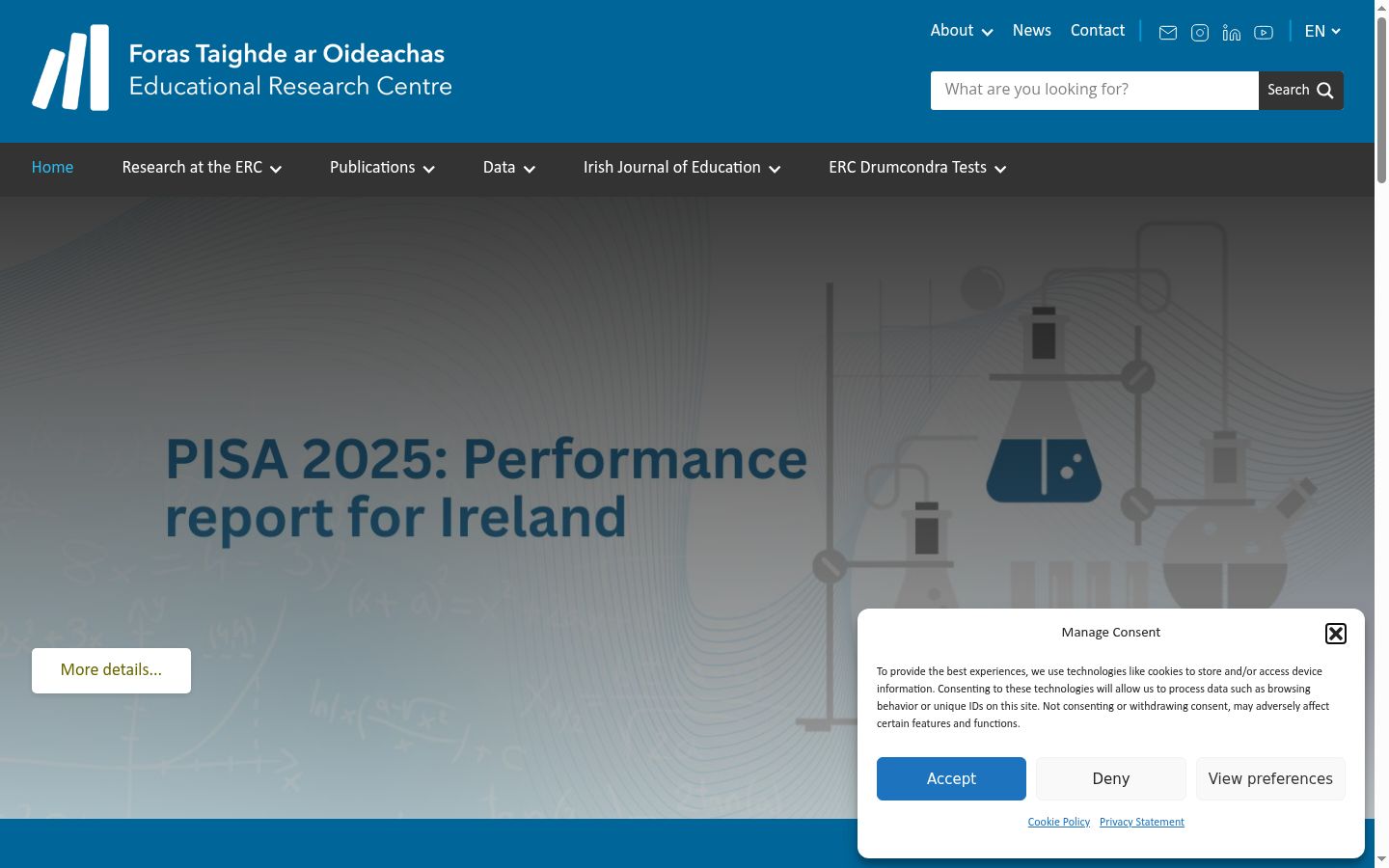Click More details about PISA 2025
The height and width of the screenshot is (868, 1389).
(111, 670)
